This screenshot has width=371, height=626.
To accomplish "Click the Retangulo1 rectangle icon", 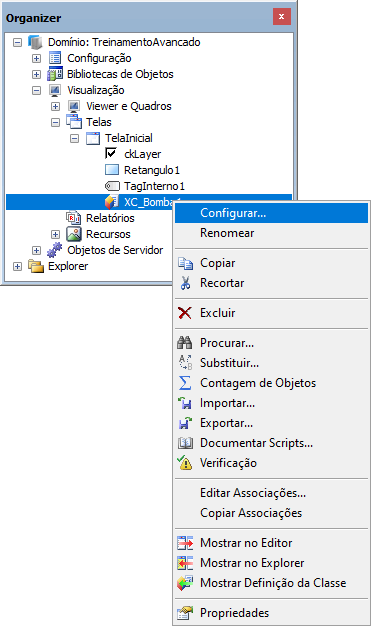I will pos(112,170).
